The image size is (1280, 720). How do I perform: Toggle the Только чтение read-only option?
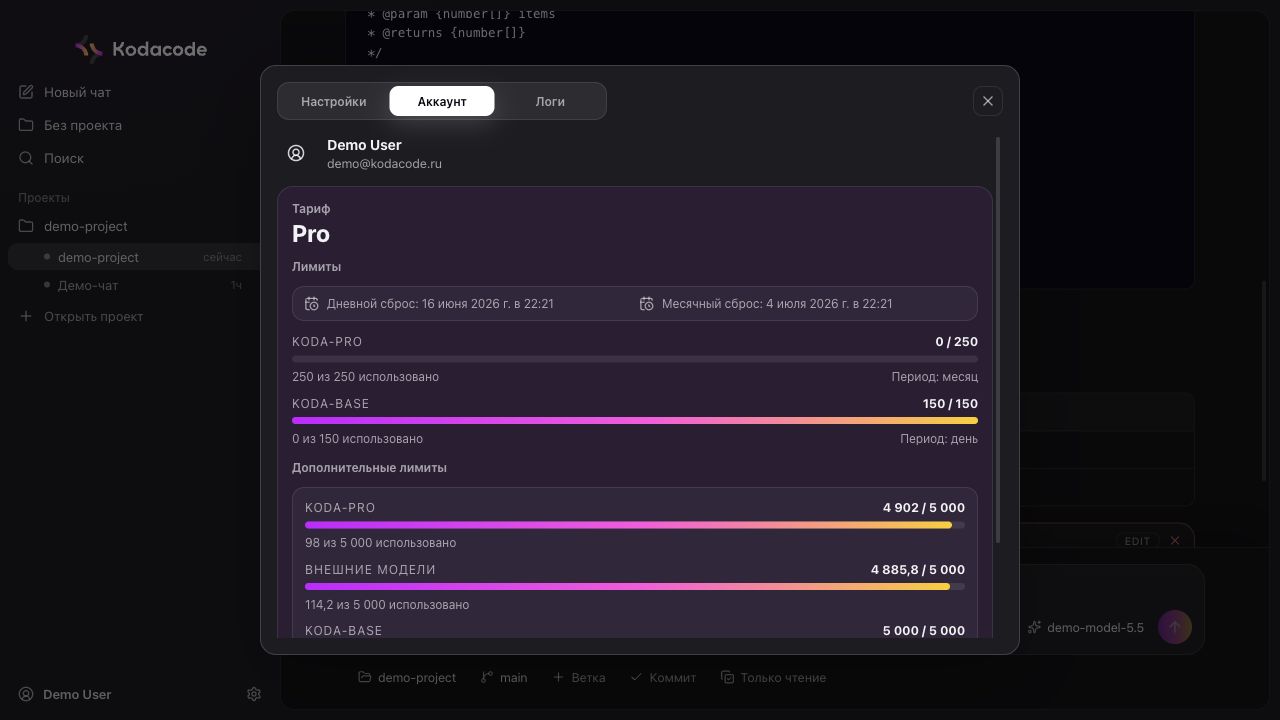773,677
